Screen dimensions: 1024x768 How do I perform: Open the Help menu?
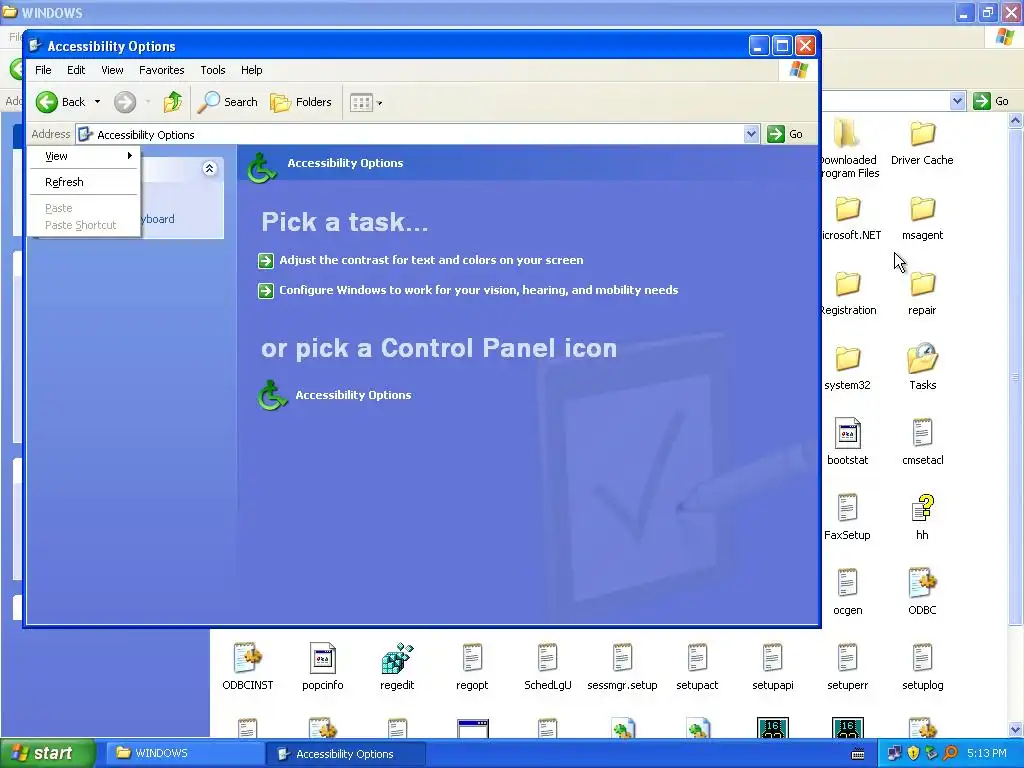(251, 70)
